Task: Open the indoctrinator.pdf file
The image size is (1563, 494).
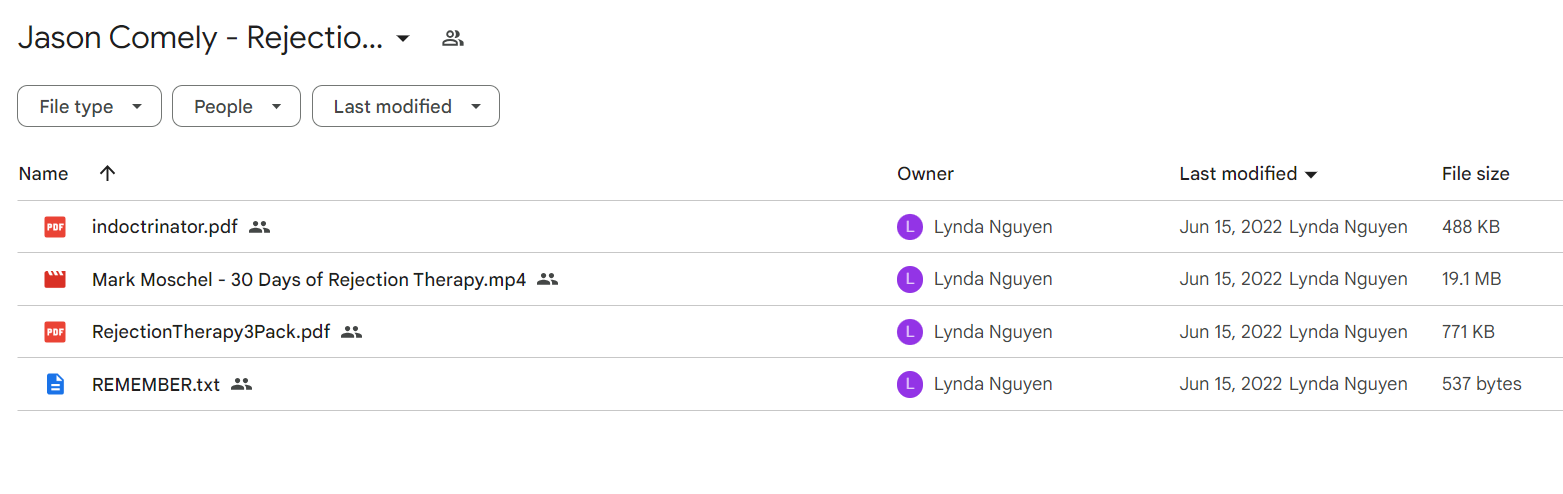Action: pos(165,227)
